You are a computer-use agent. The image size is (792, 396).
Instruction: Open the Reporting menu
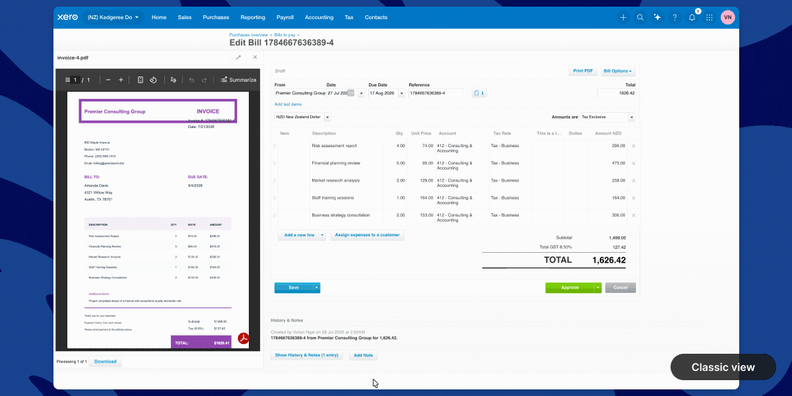(253, 17)
